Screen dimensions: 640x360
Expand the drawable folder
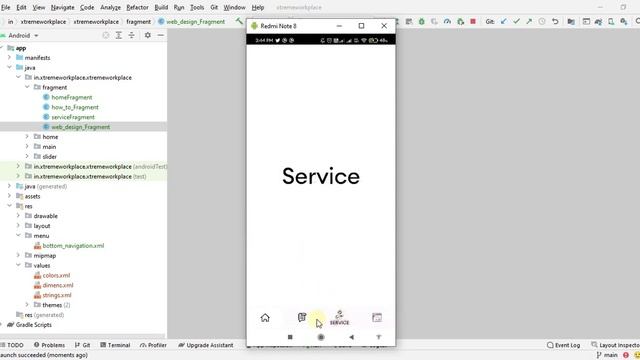coord(18,216)
